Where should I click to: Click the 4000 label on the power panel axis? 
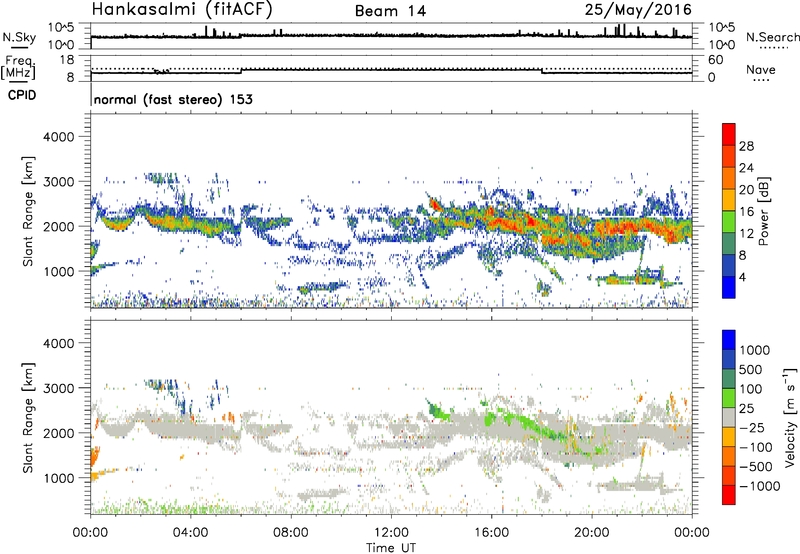click(x=58, y=137)
